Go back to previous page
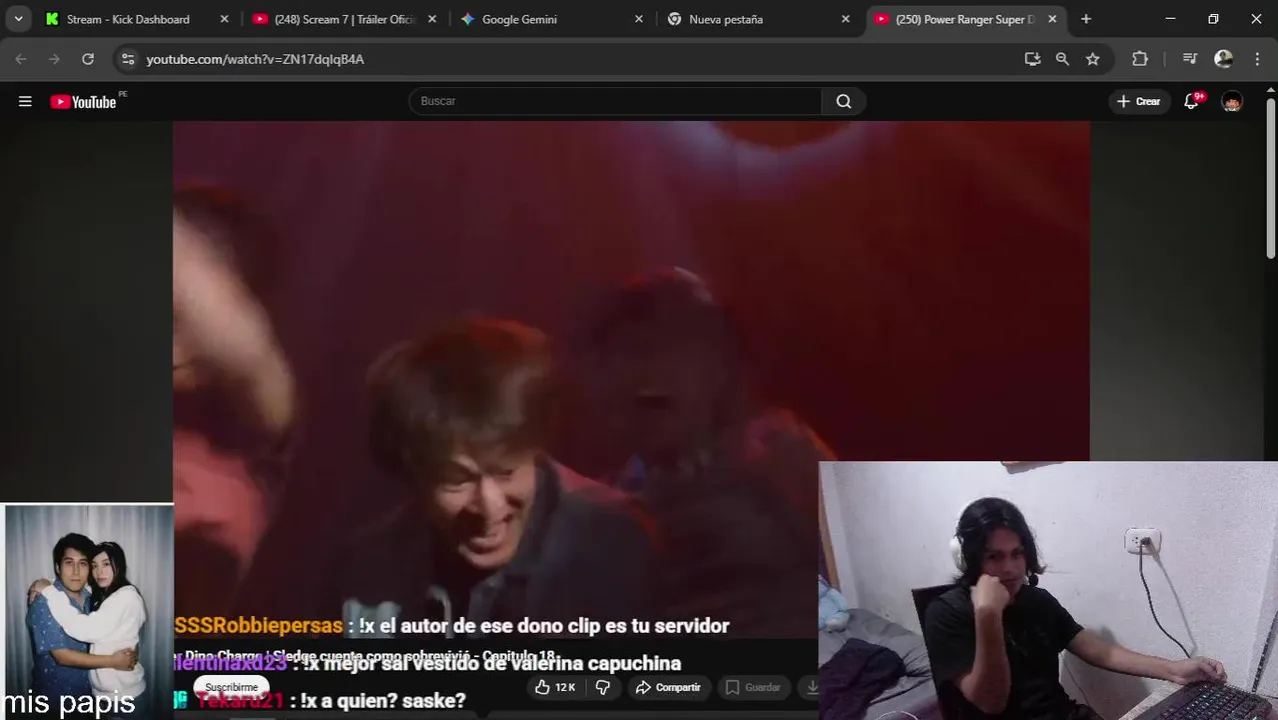Screen dimensions: 1278x720 click(21, 59)
